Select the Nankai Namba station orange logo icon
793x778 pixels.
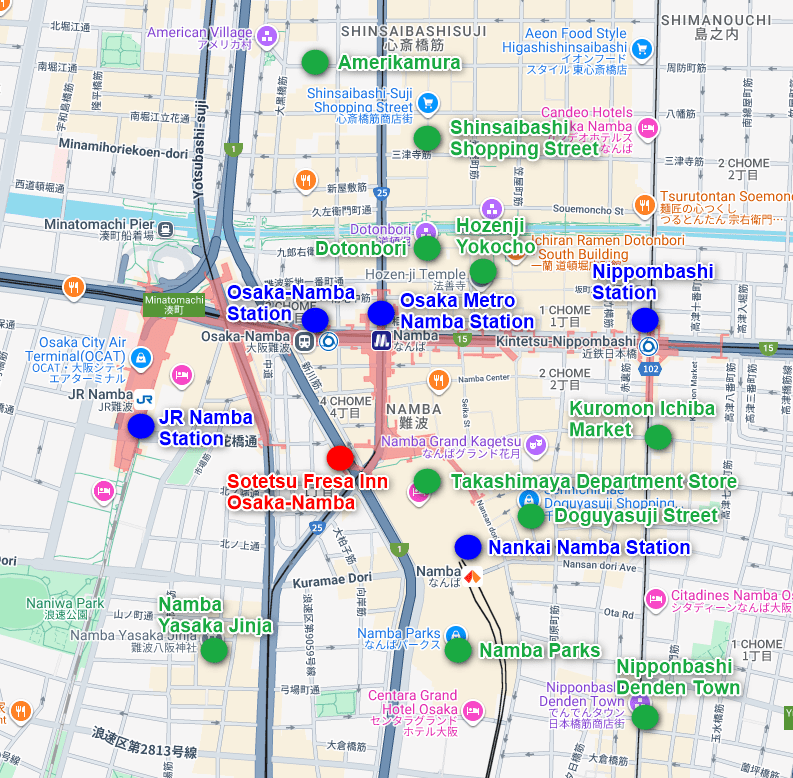pyautogui.click(x=473, y=577)
